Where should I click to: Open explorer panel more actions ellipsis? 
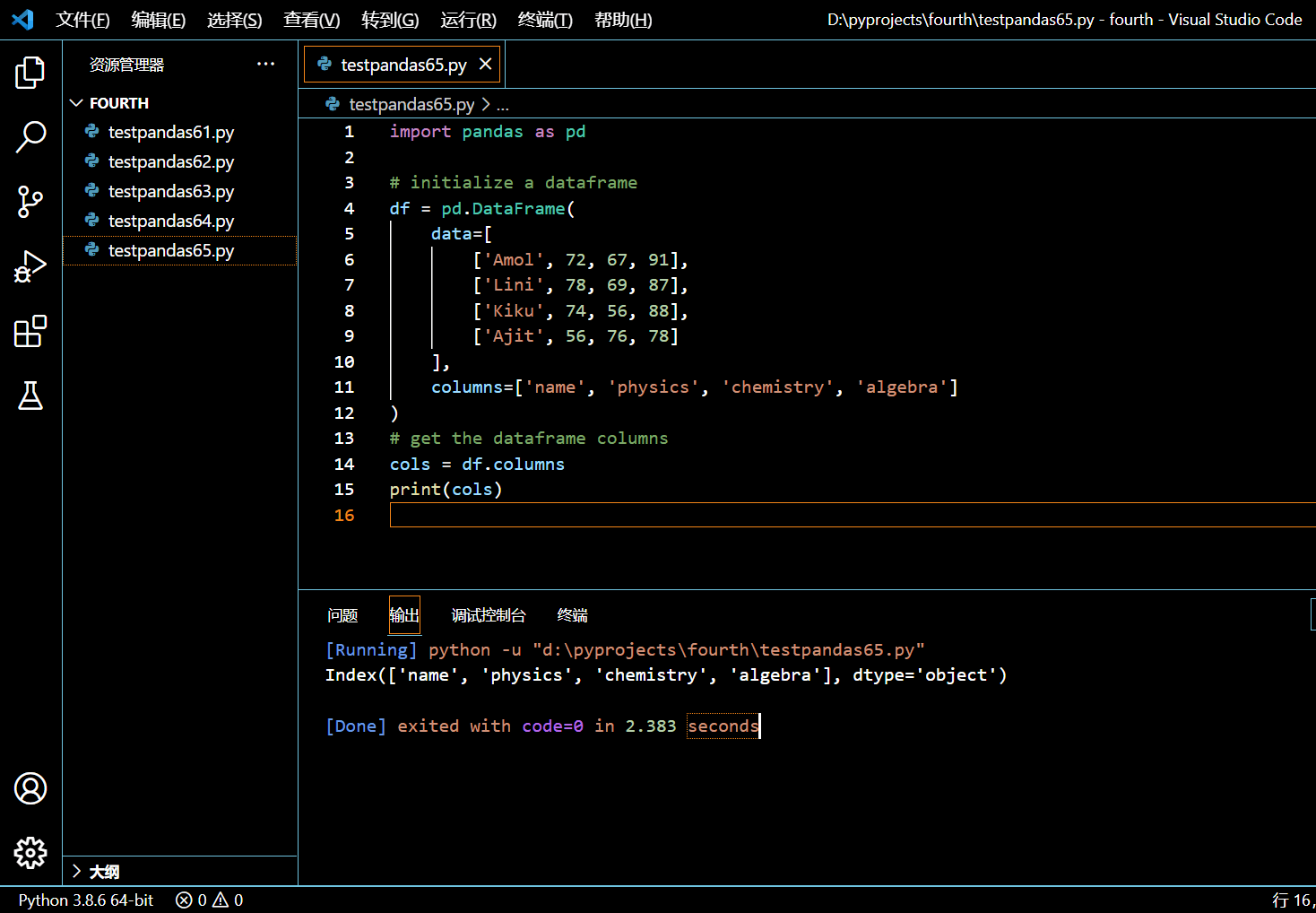(x=266, y=64)
